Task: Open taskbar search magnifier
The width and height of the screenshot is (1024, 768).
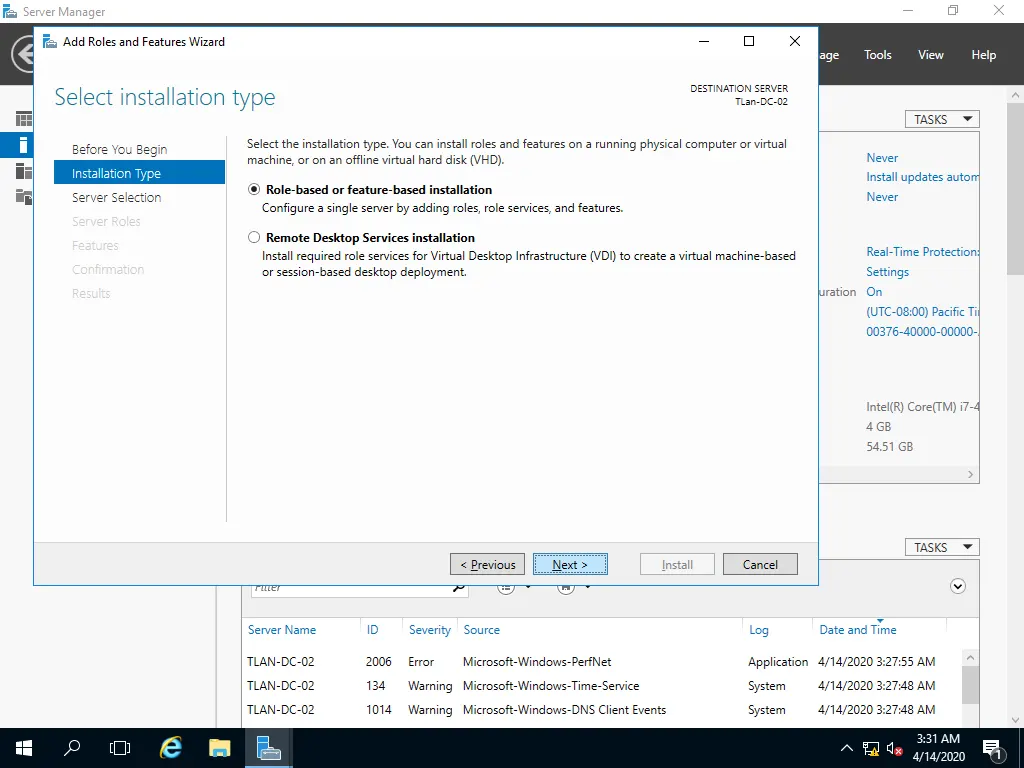Action: tap(72, 748)
